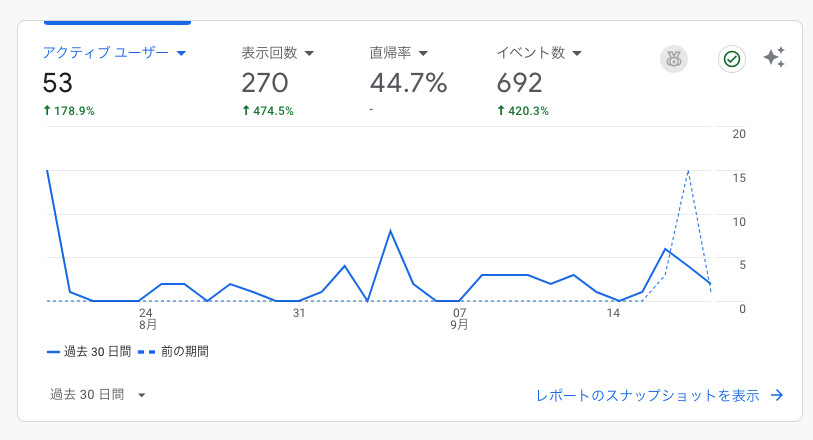Click the green up arrow beside 178.9%
This screenshot has height=440, width=813.
[47, 111]
